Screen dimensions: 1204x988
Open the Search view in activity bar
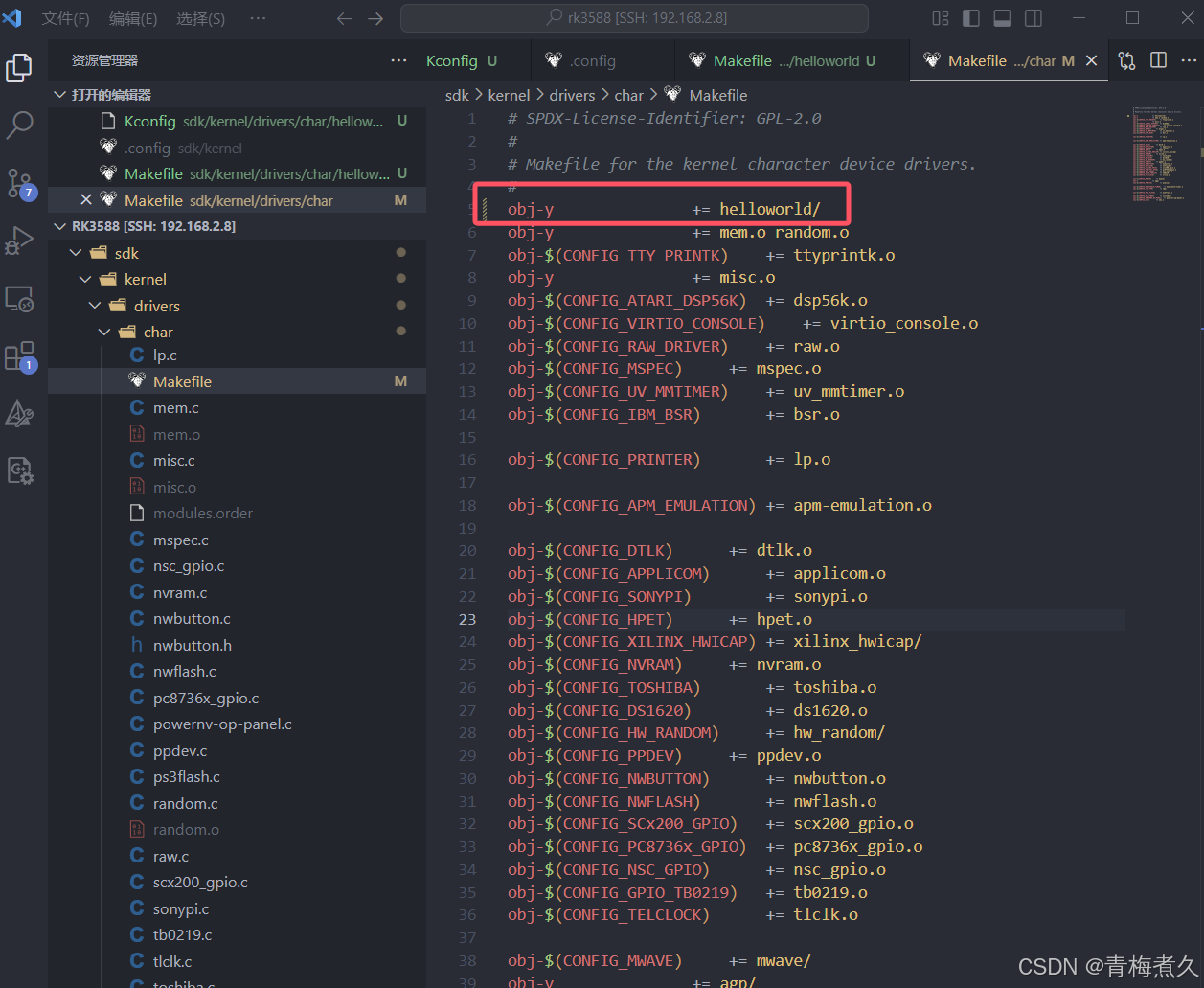(x=20, y=125)
